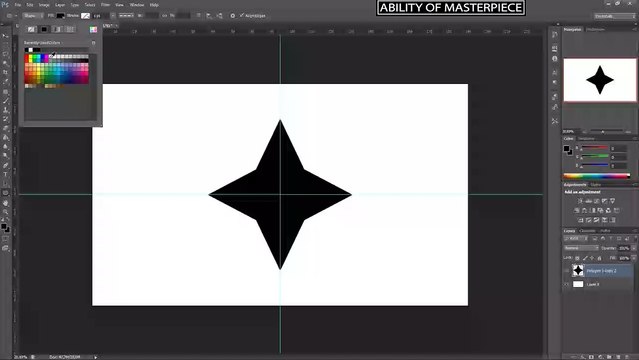This screenshot has height=360, width=639.
Task: Open the polygon options gear icon
Action: click(x=232, y=15)
